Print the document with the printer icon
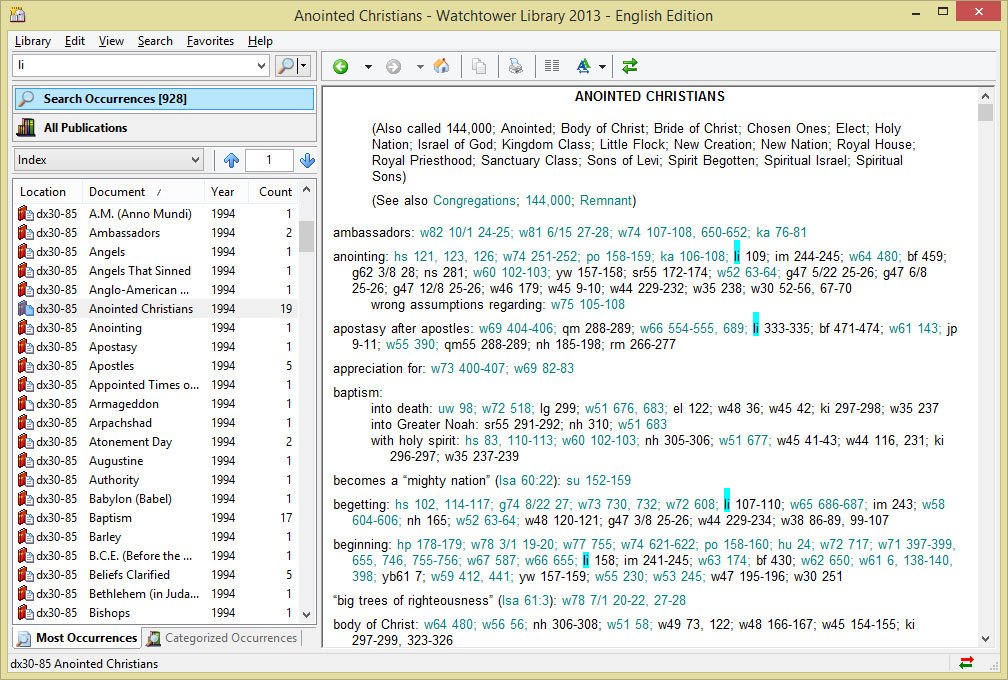 point(516,66)
